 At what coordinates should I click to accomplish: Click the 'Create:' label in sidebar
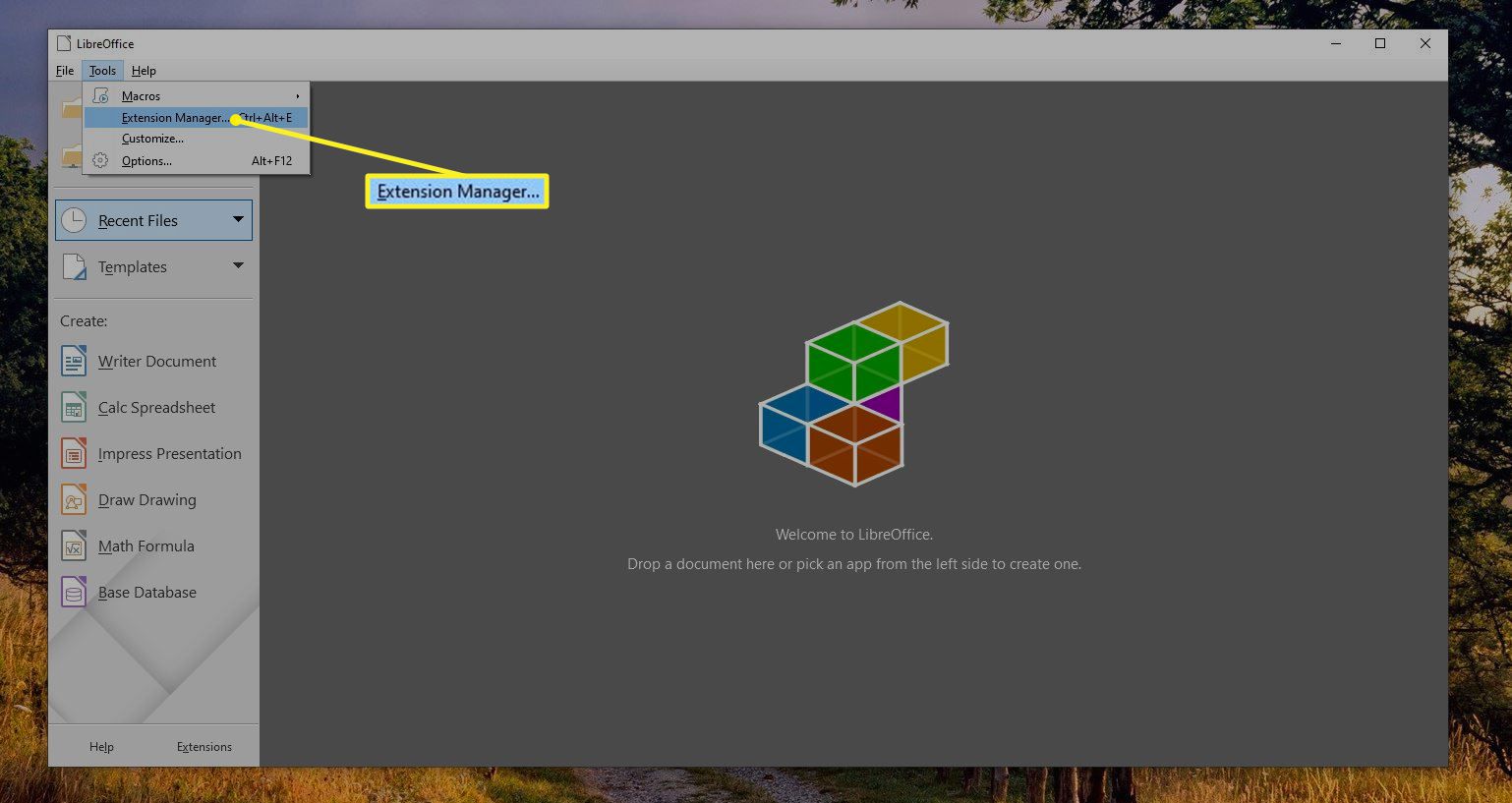(84, 321)
